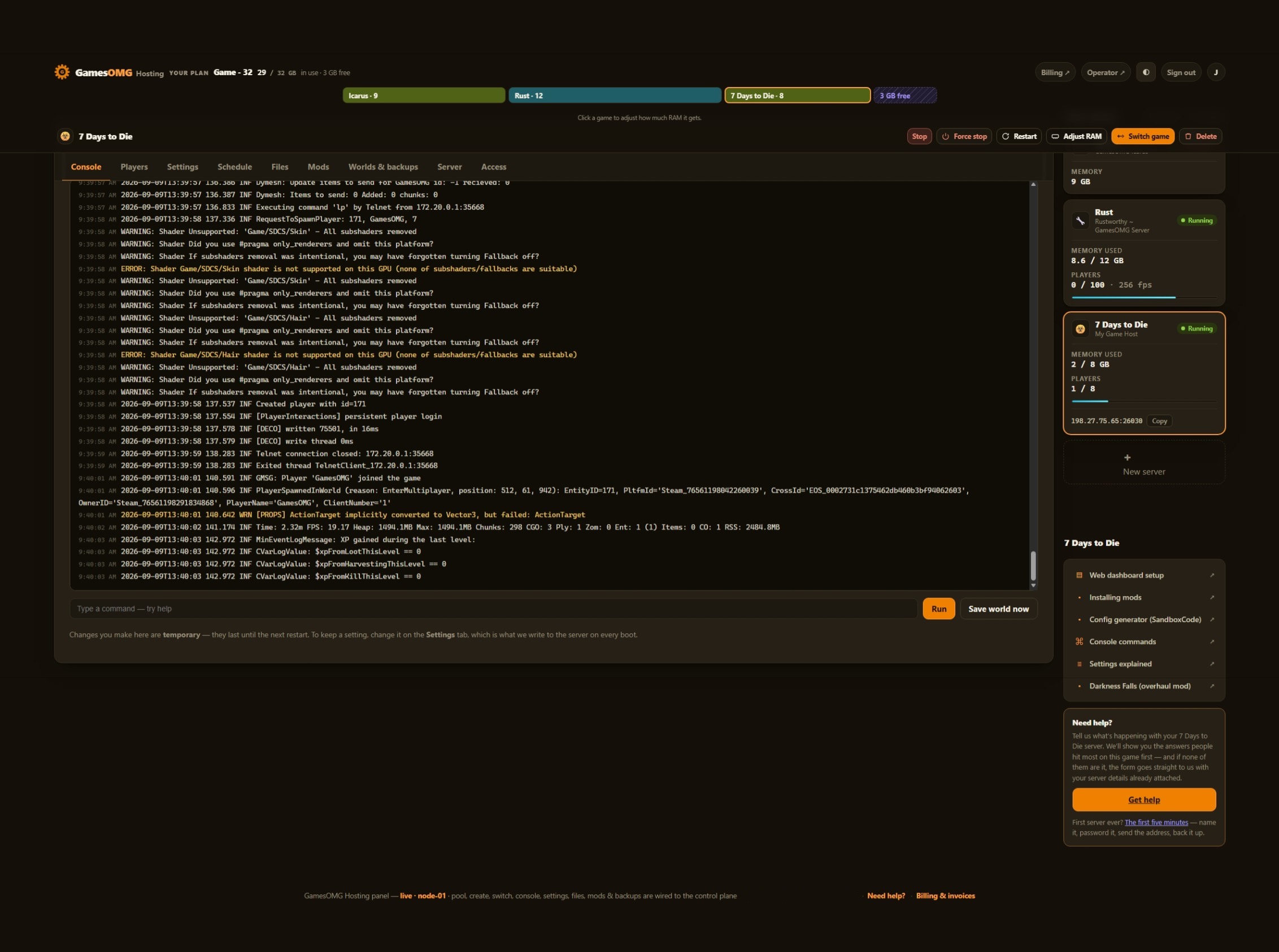The image size is (1279, 952).
Task: Open the Access tab
Action: tap(494, 167)
